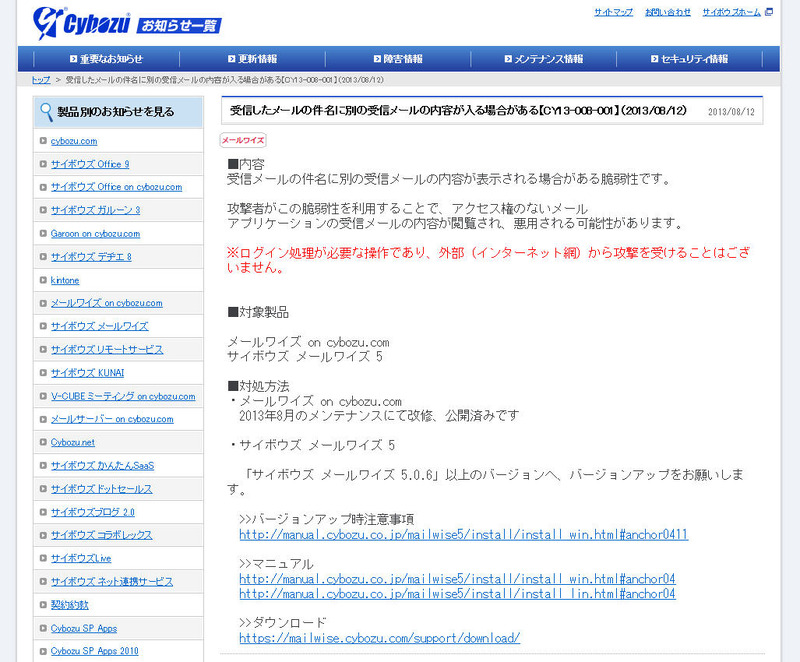Click the magnifier icon in sidebar header
This screenshot has height=662, width=800.
click(x=46, y=111)
